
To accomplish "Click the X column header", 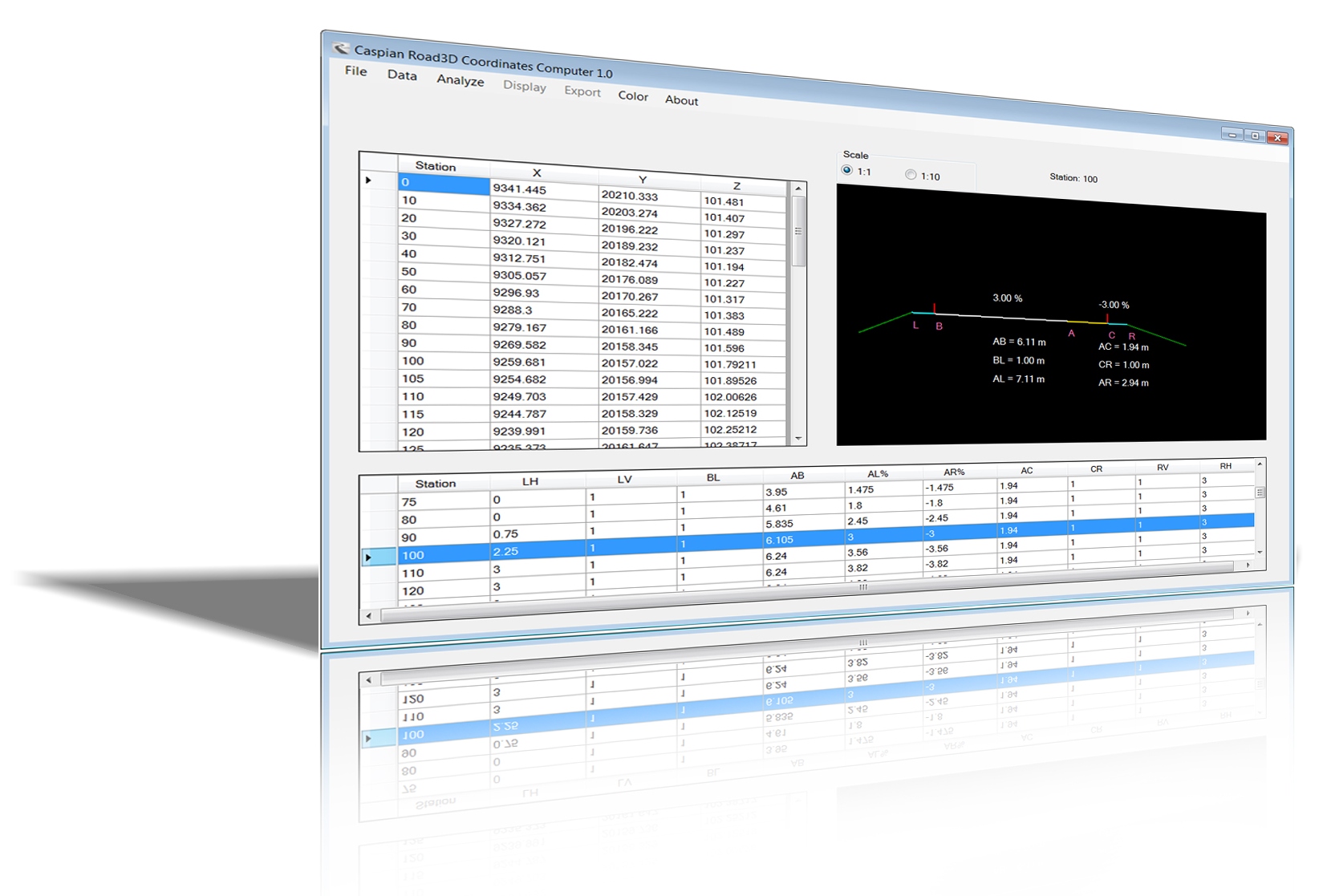I will 537,172.
